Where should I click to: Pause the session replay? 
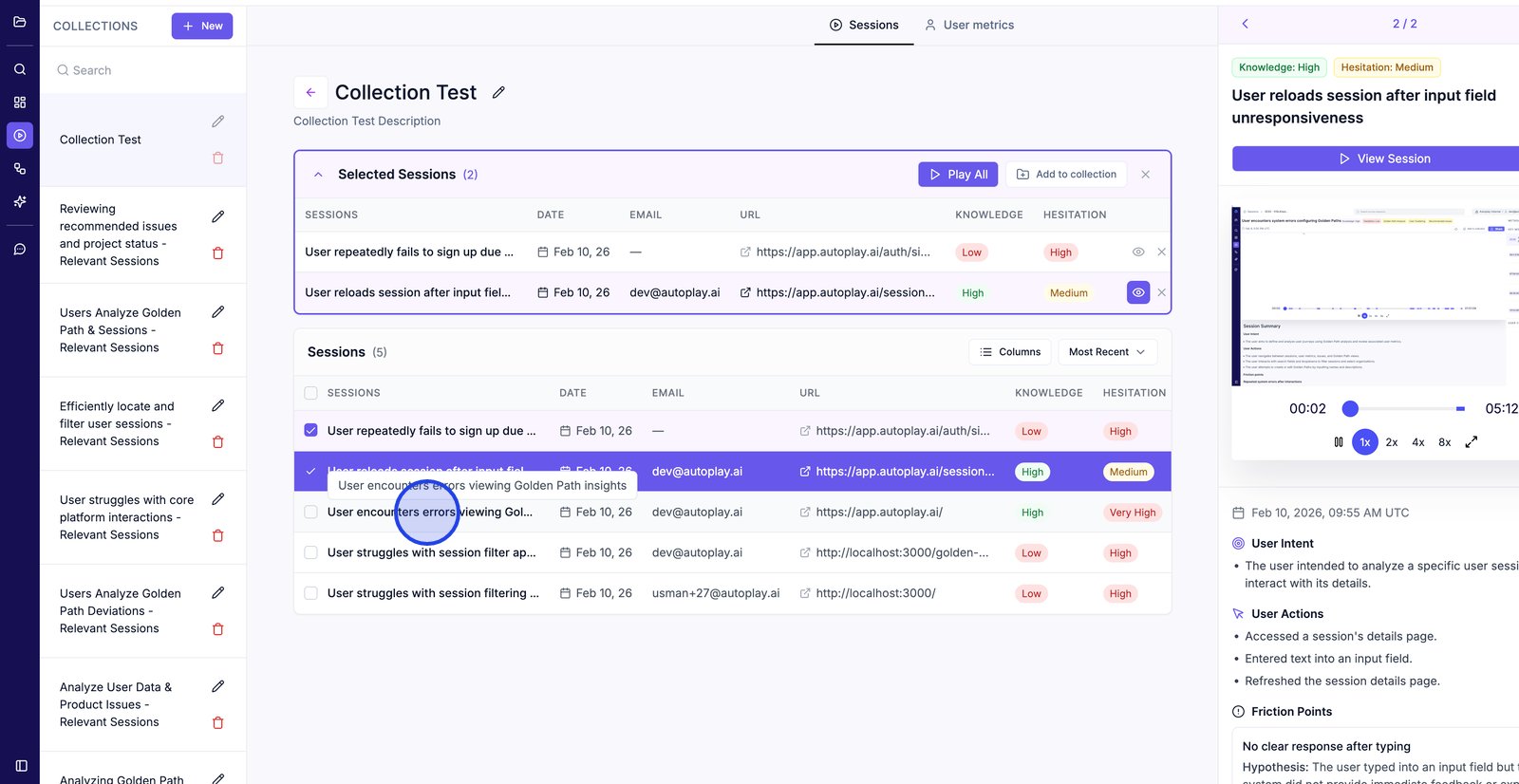[x=1339, y=442]
